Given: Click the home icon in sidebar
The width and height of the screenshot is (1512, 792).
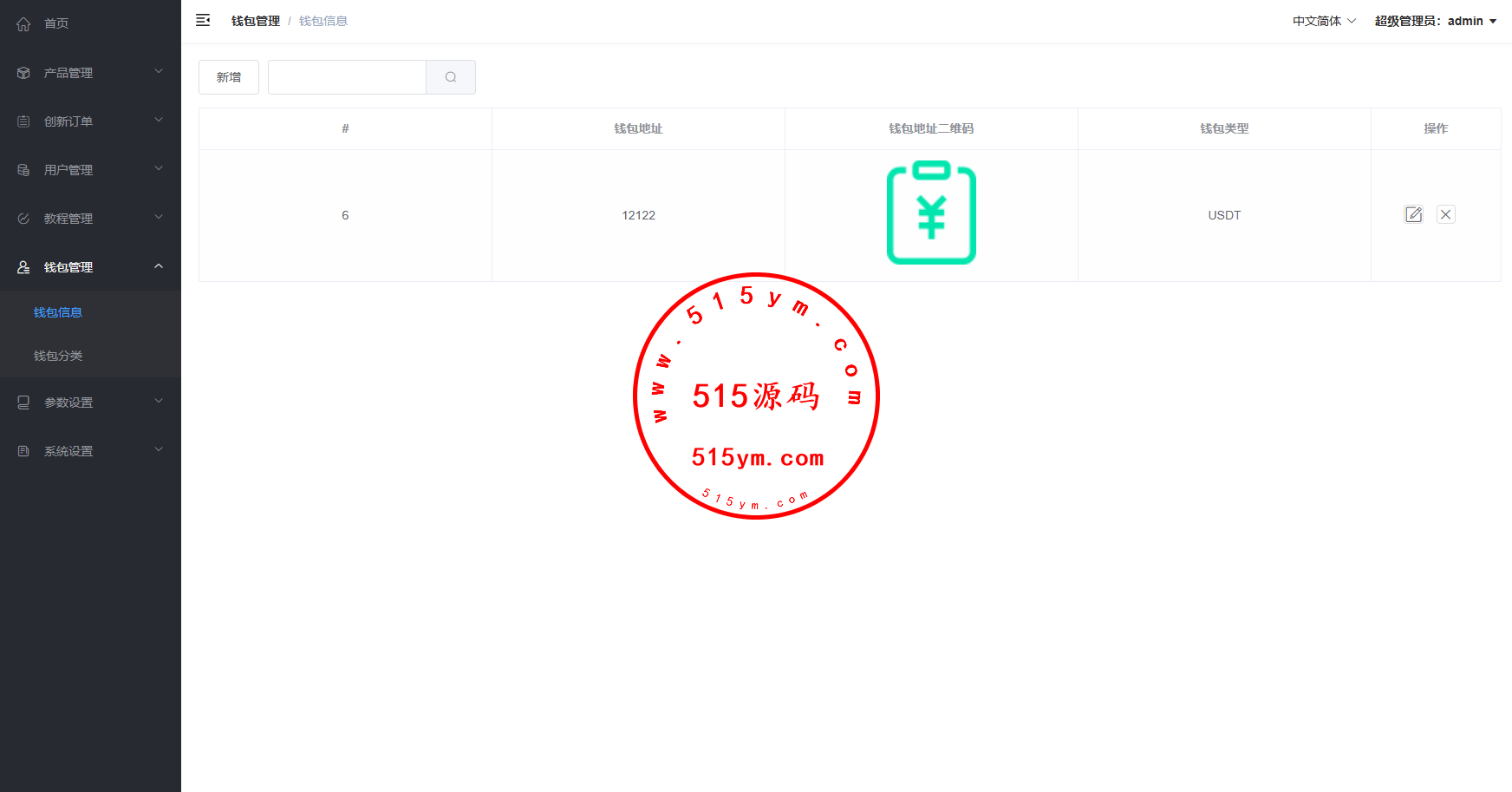Looking at the screenshot, I should pyautogui.click(x=23, y=24).
